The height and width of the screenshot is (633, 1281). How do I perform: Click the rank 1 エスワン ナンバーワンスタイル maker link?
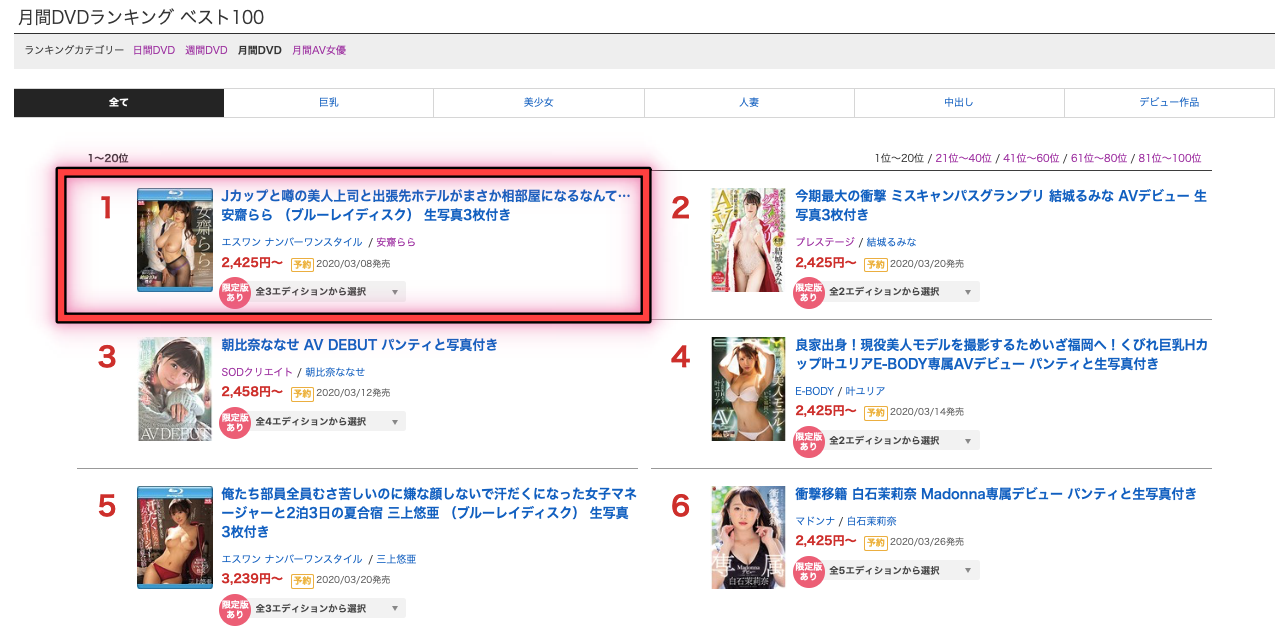click(x=292, y=242)
